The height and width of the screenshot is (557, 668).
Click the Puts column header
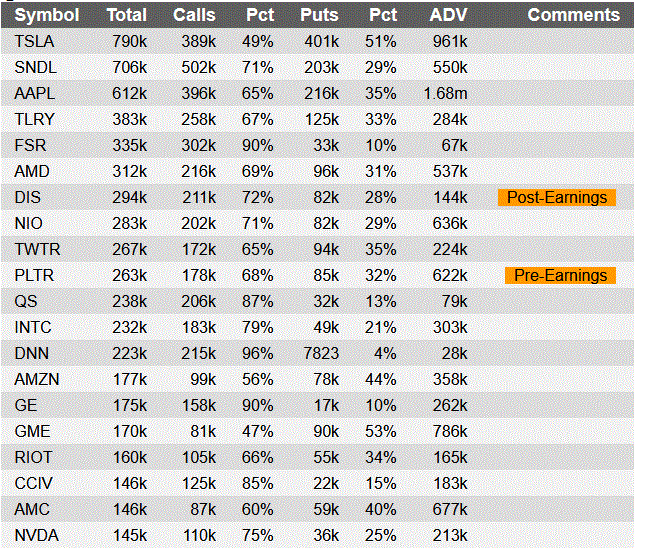(319, 15)
